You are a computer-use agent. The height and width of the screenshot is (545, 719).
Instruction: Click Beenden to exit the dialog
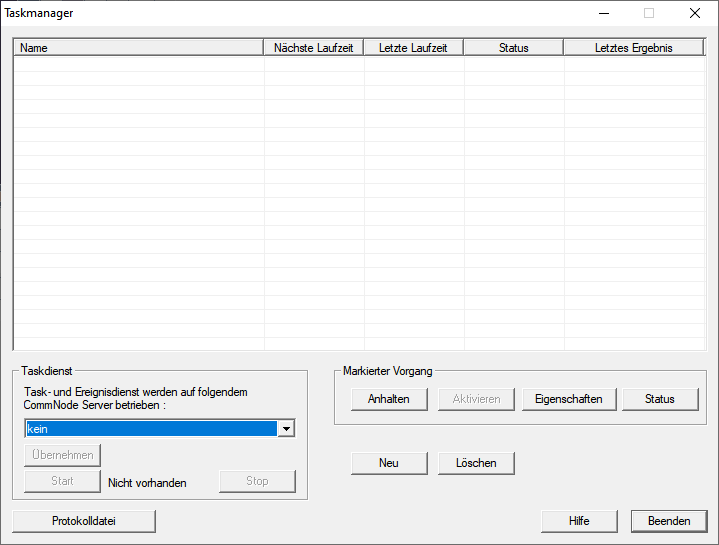669,521
